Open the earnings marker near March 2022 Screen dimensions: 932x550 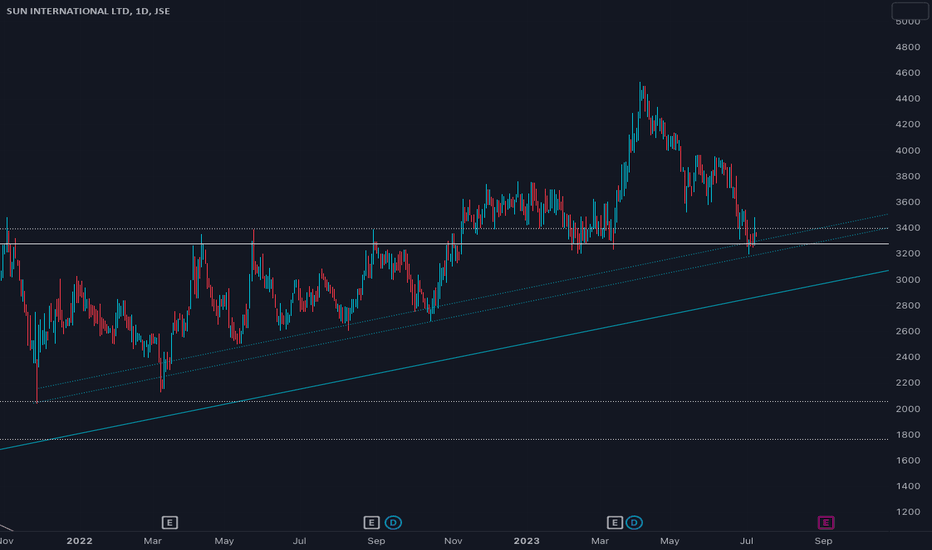click(169, 523)
